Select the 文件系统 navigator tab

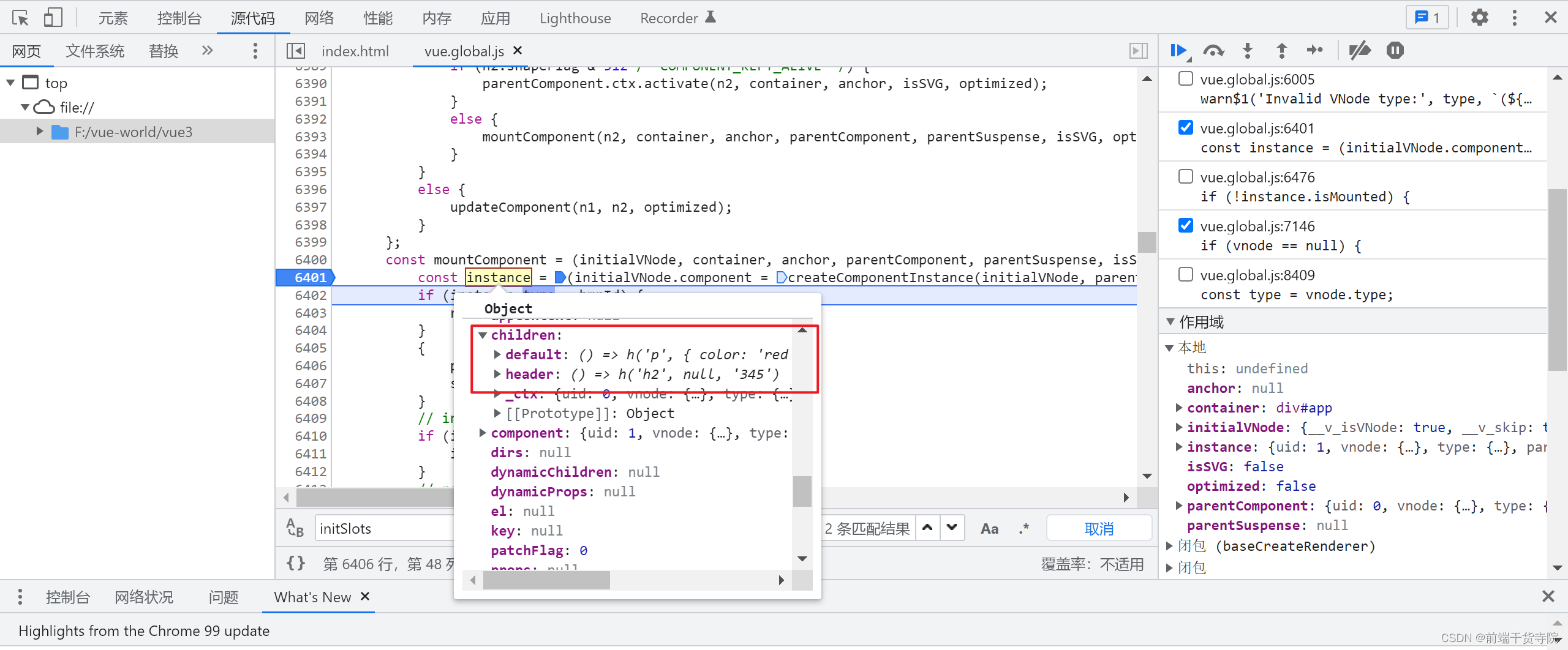(x=95, y=51)
